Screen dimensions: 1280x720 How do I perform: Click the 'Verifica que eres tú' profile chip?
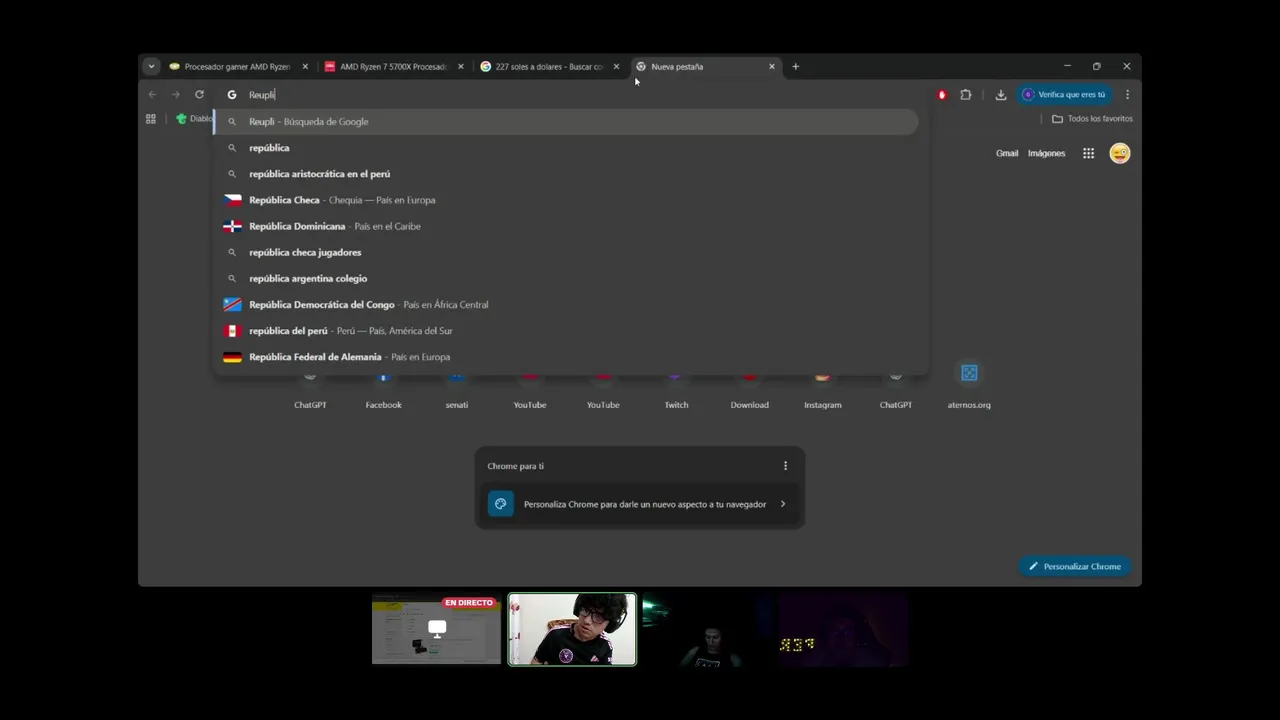click(1064, 94)
